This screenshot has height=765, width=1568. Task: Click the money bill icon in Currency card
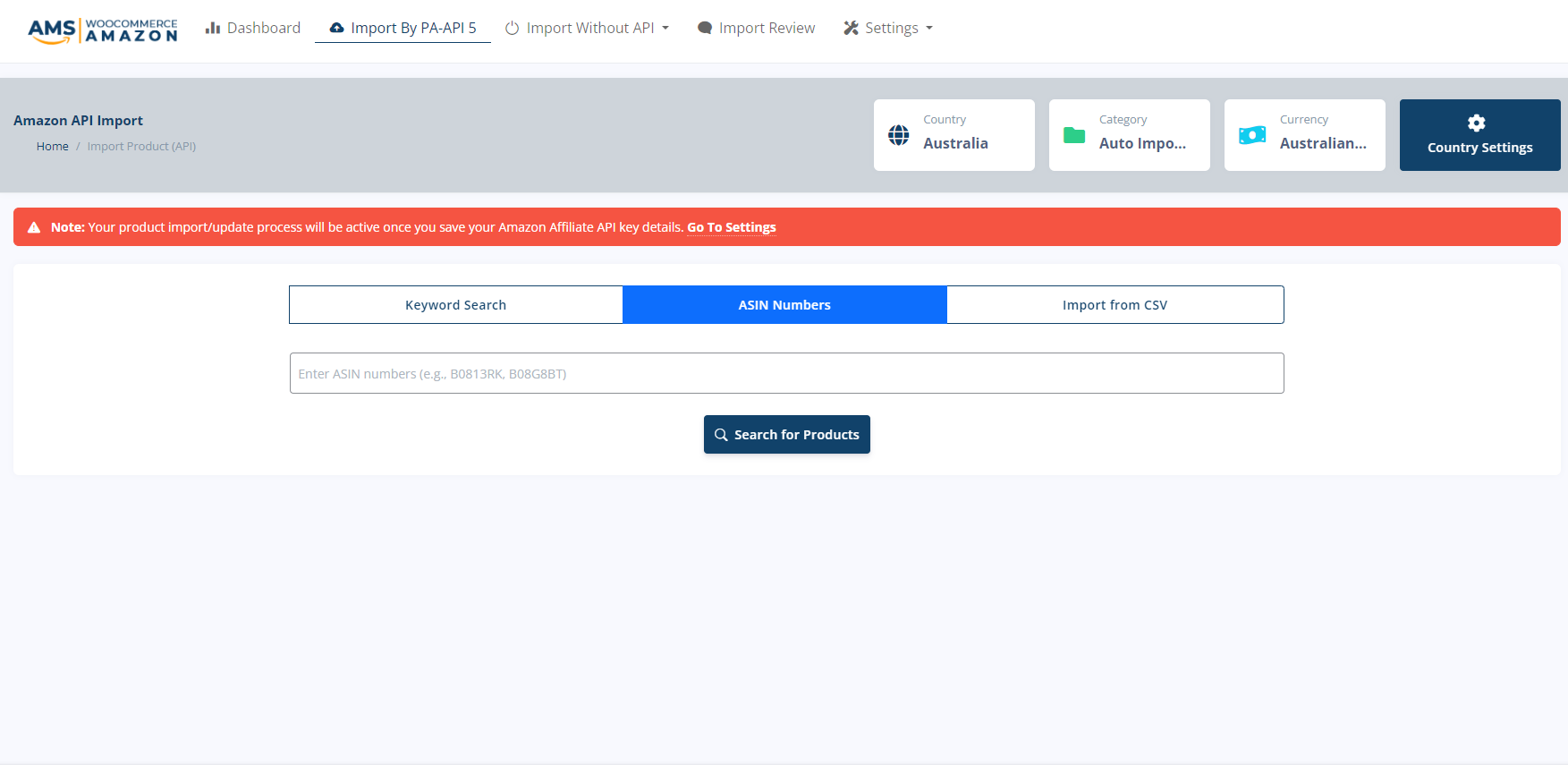tap(1252, 135)
